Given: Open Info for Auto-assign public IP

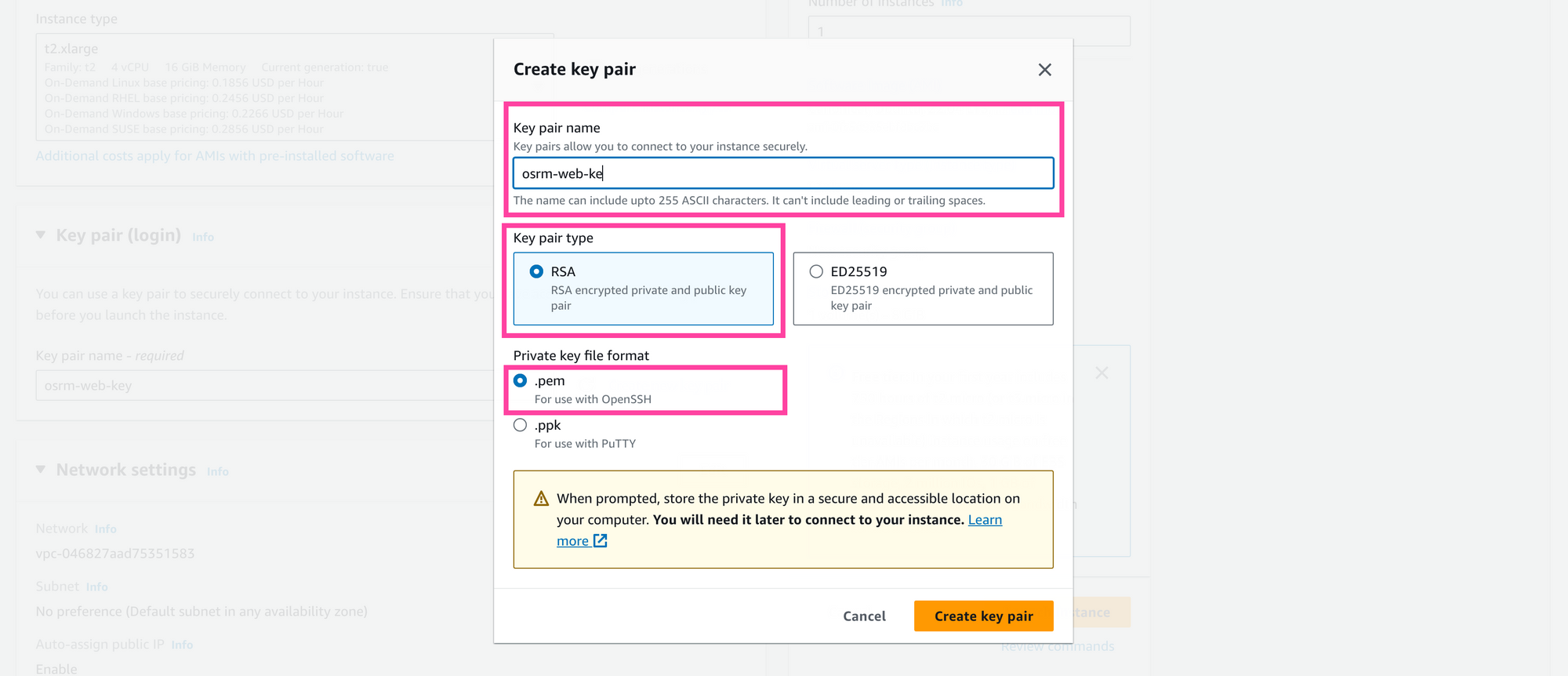Looking at the screenshot, I should tap(182, 645).
